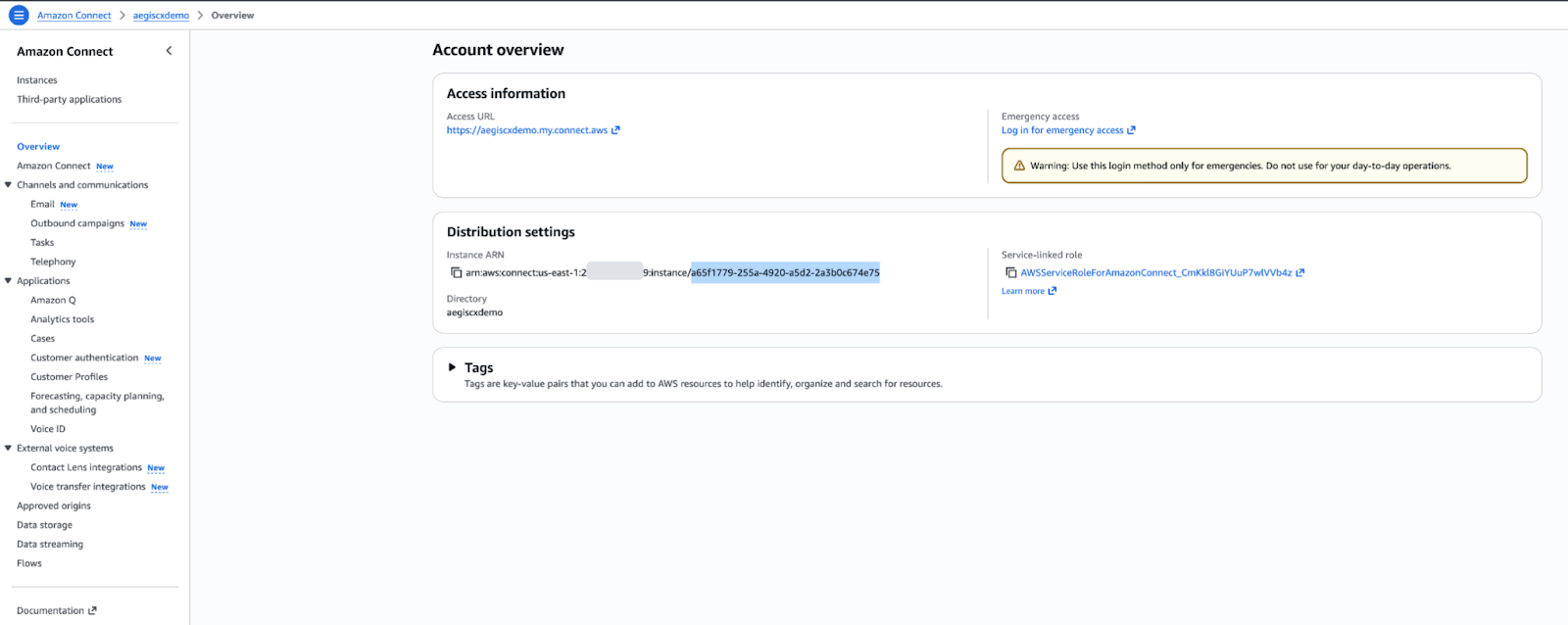The image size is (1568, 625).
Task: Collapse Channels and communications group
Action: click(x=9, y=185)
